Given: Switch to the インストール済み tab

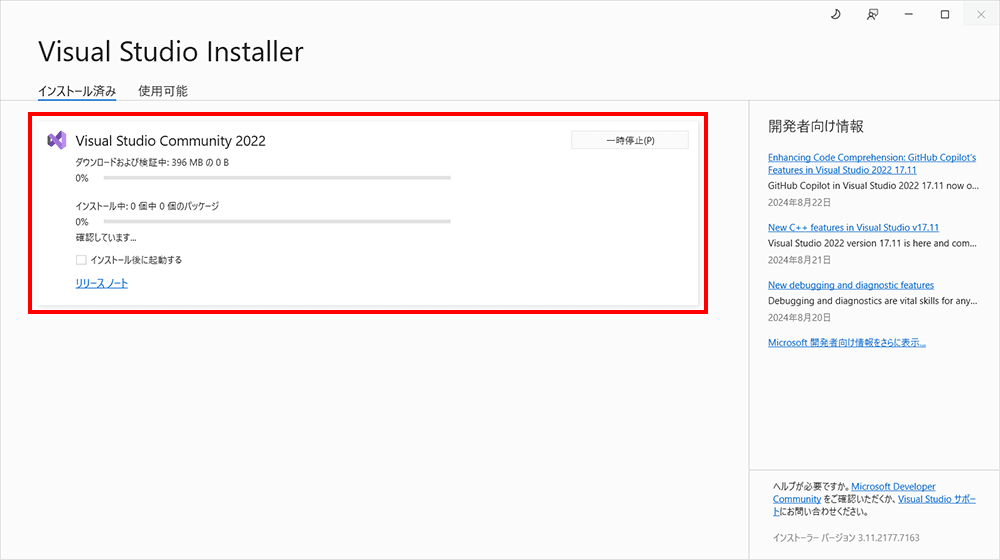Looking at the screenshot, I should 77,91.
